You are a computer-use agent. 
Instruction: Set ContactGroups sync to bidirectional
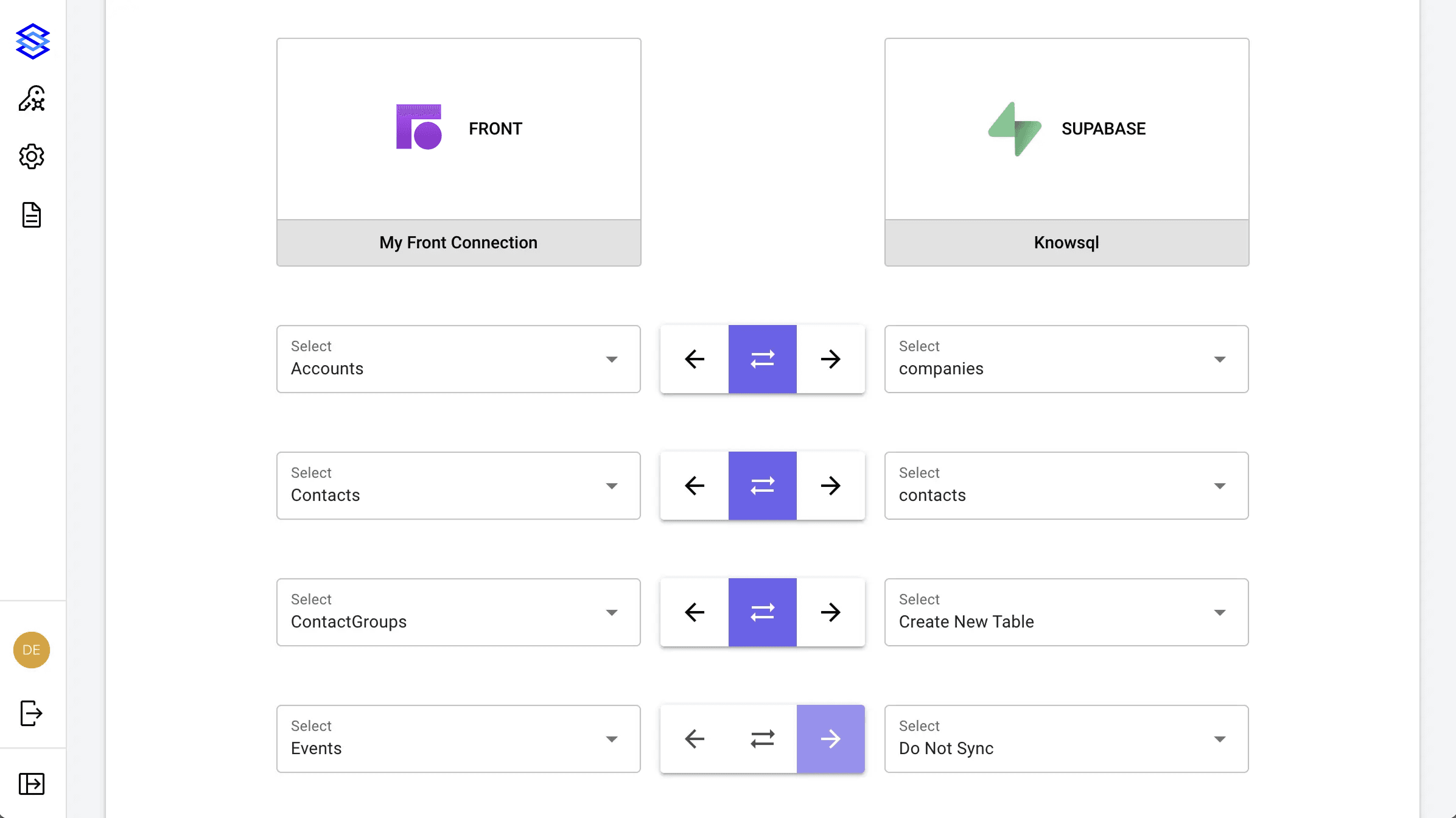763,612
